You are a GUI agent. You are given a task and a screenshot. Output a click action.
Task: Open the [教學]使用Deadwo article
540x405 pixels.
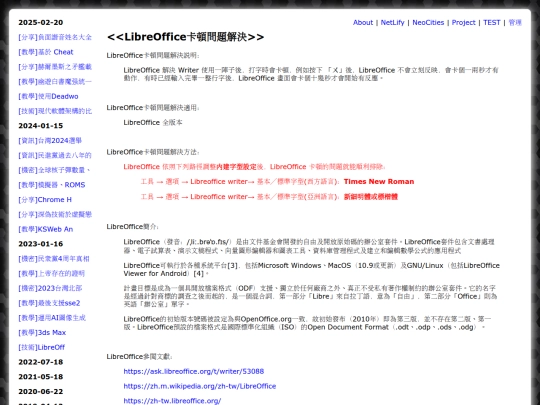tap(48, 96)
